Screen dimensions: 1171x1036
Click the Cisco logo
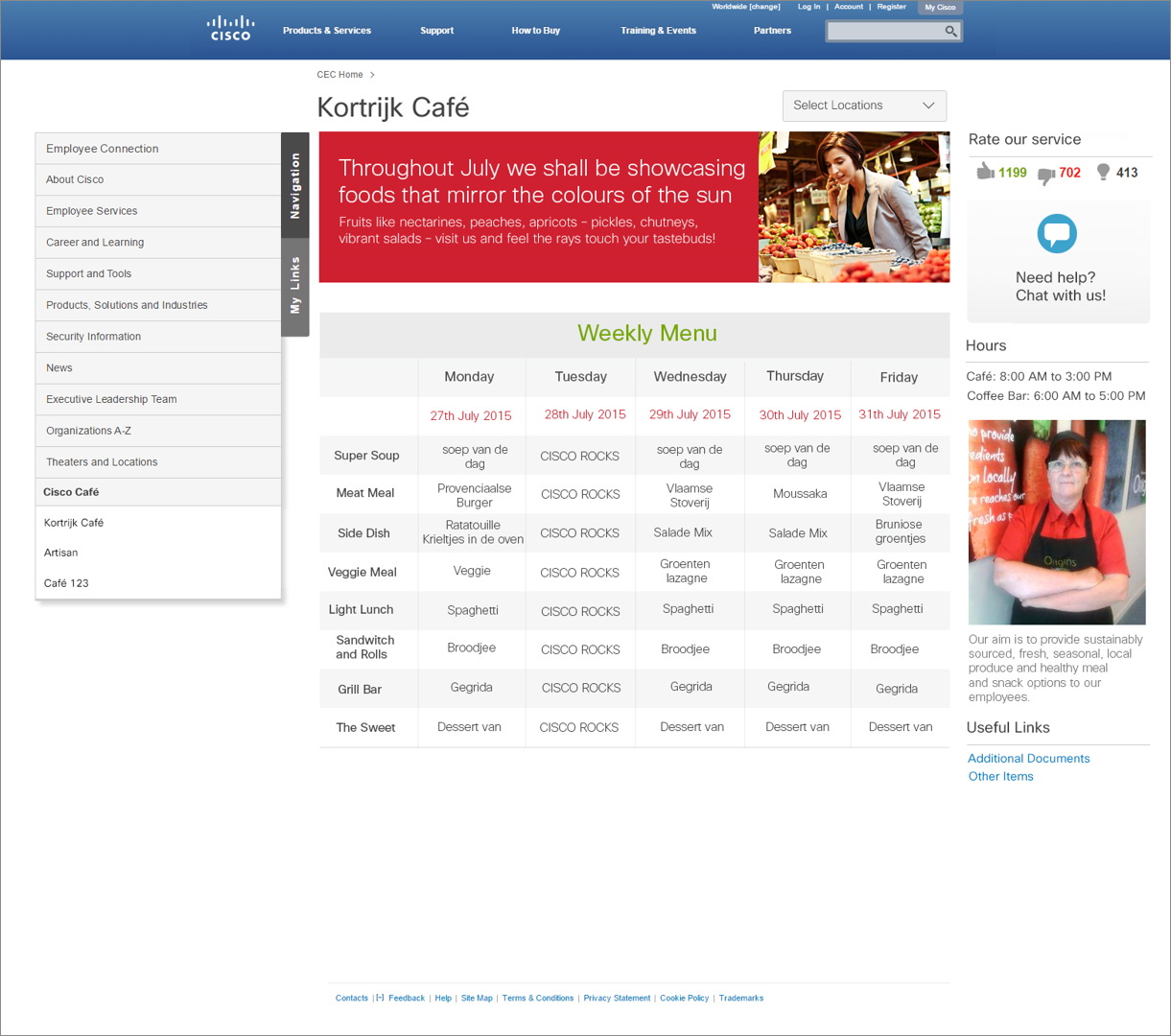[230, 28]
